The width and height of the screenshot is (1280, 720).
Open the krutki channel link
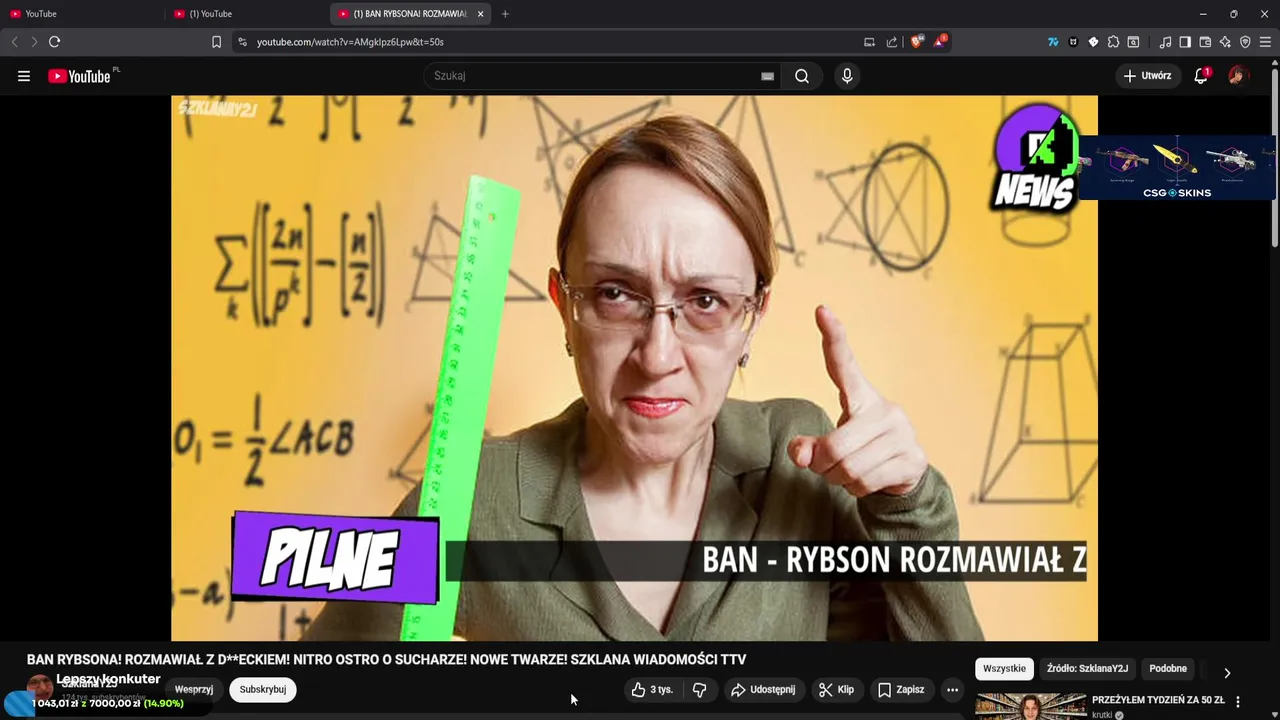(1101, 715)
